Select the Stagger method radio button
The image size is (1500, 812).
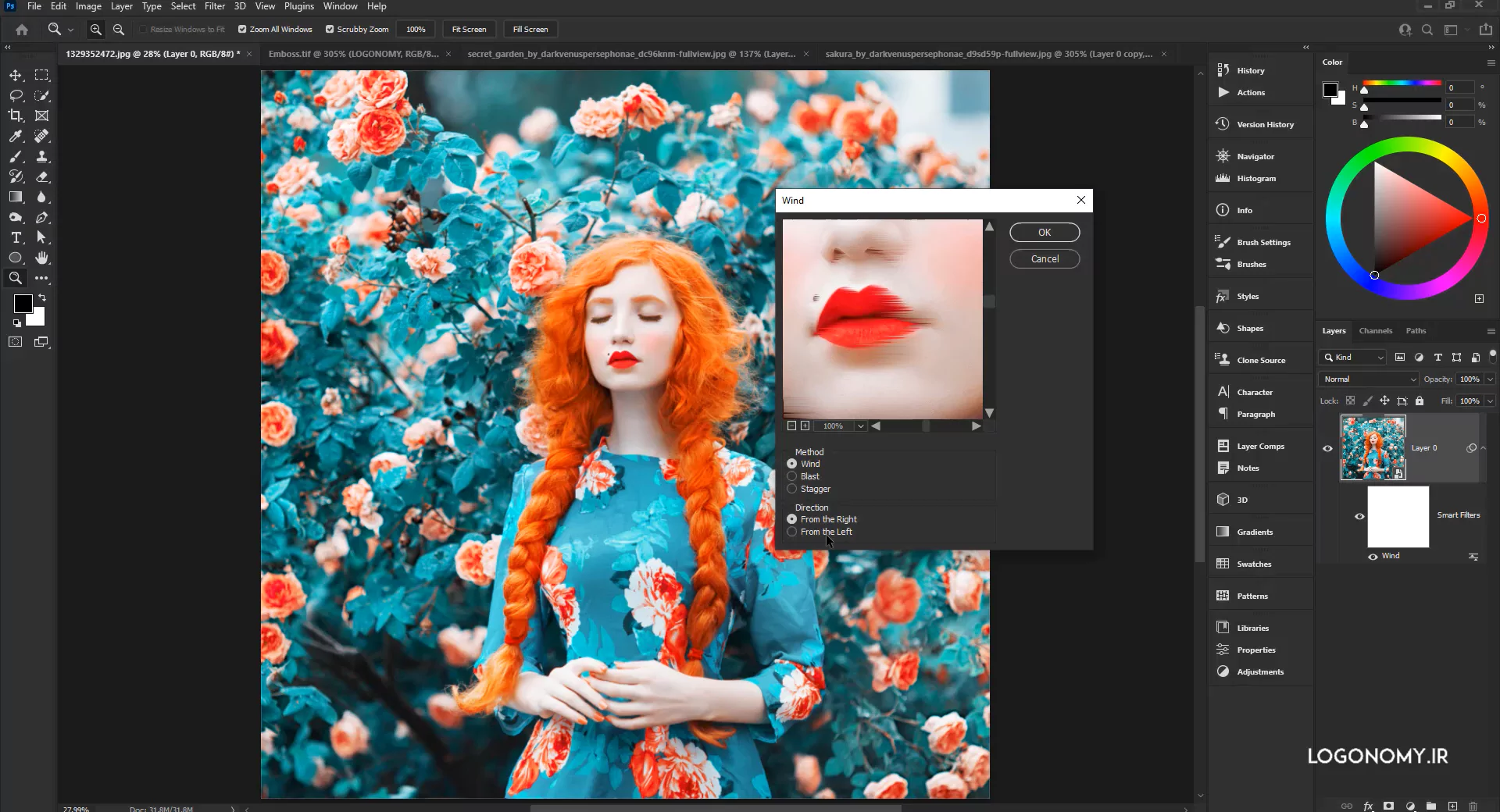(x=791, y=489)
